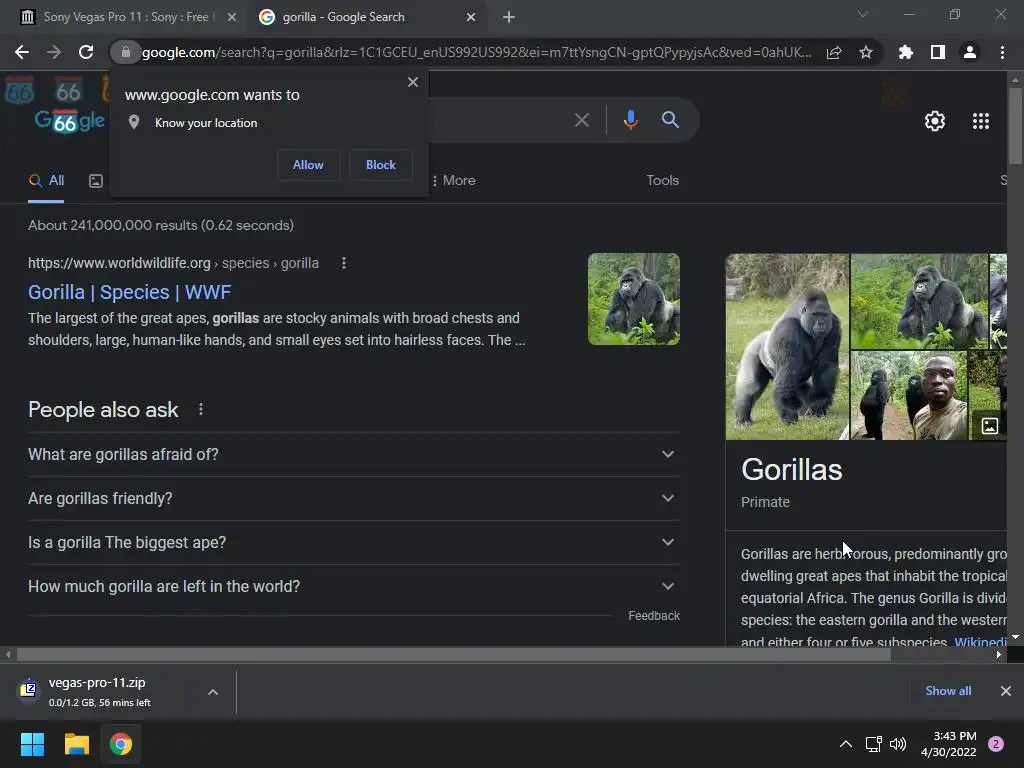Image resolution: width=1024 pixels, height=768 pixels.
Task: Open the Windows Start menu
Action: click(32, 744)
